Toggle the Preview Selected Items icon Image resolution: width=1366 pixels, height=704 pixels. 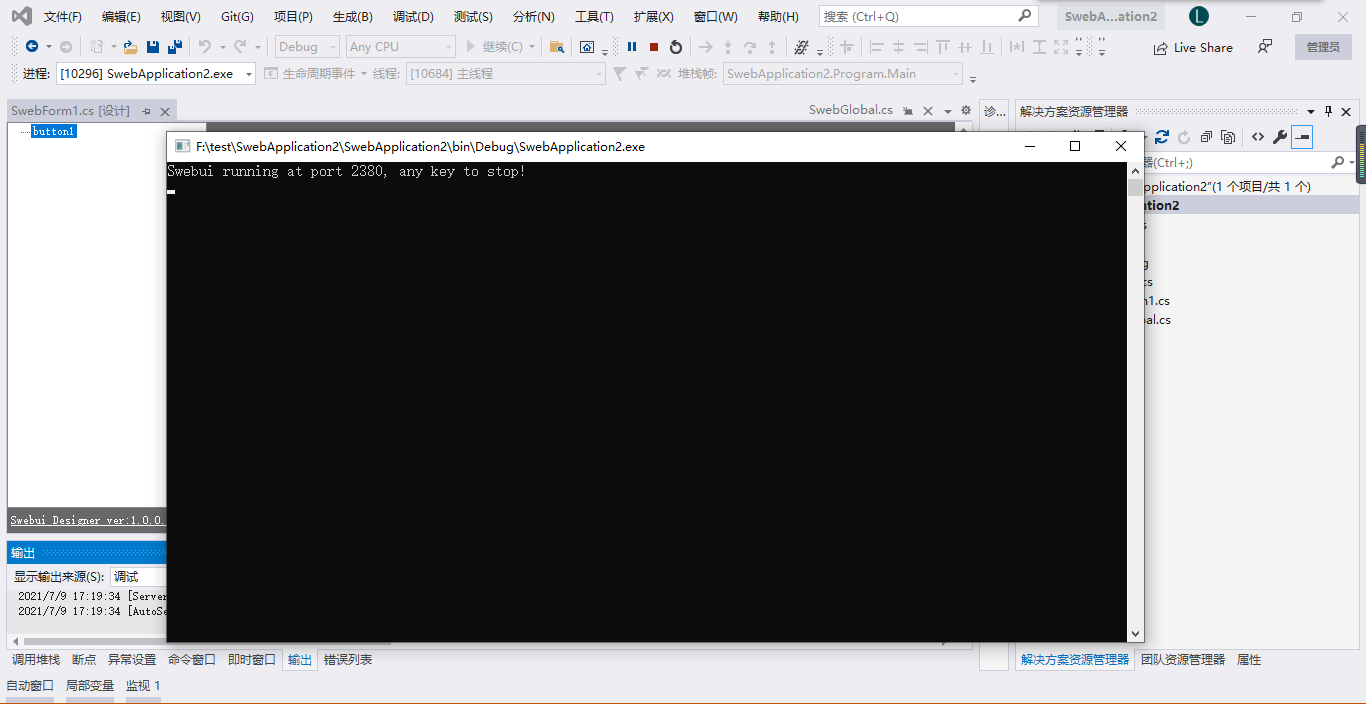[1302, 137]
